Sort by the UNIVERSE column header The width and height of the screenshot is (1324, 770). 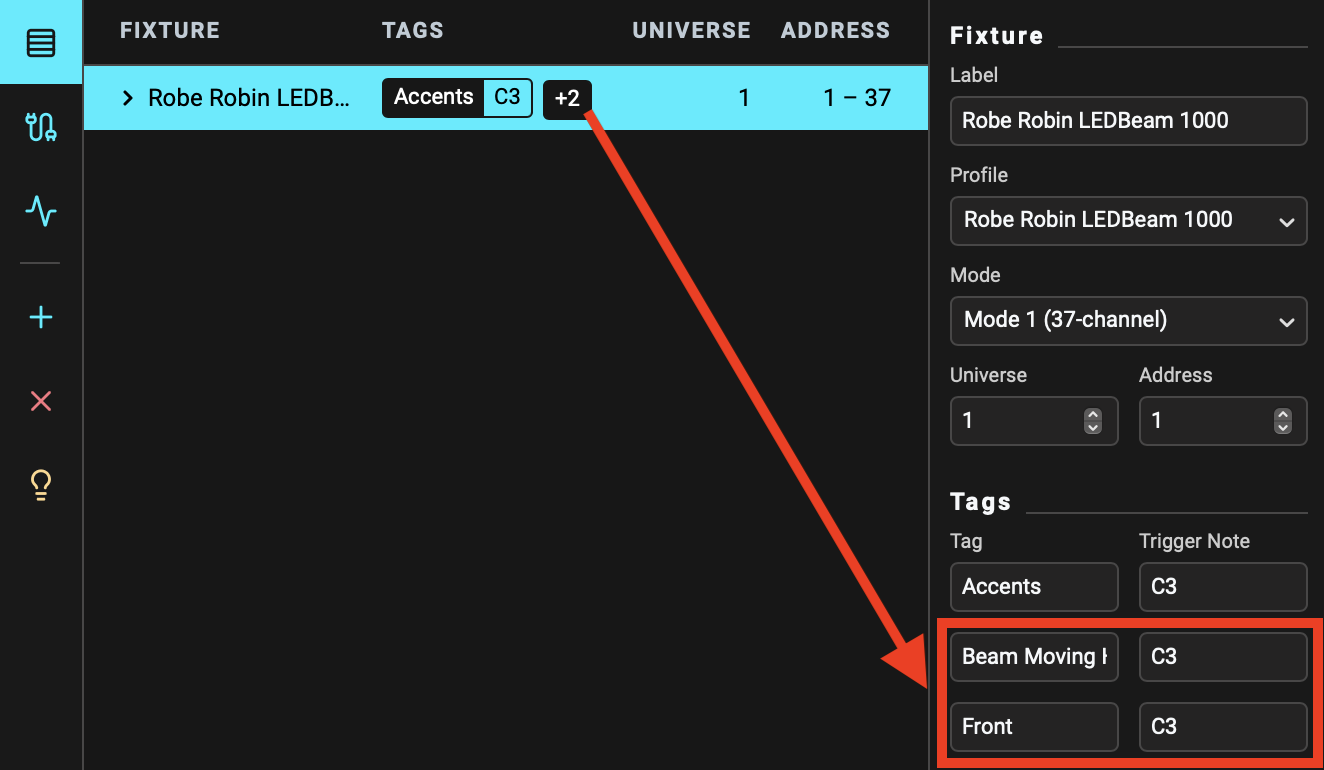coord(691,31)
